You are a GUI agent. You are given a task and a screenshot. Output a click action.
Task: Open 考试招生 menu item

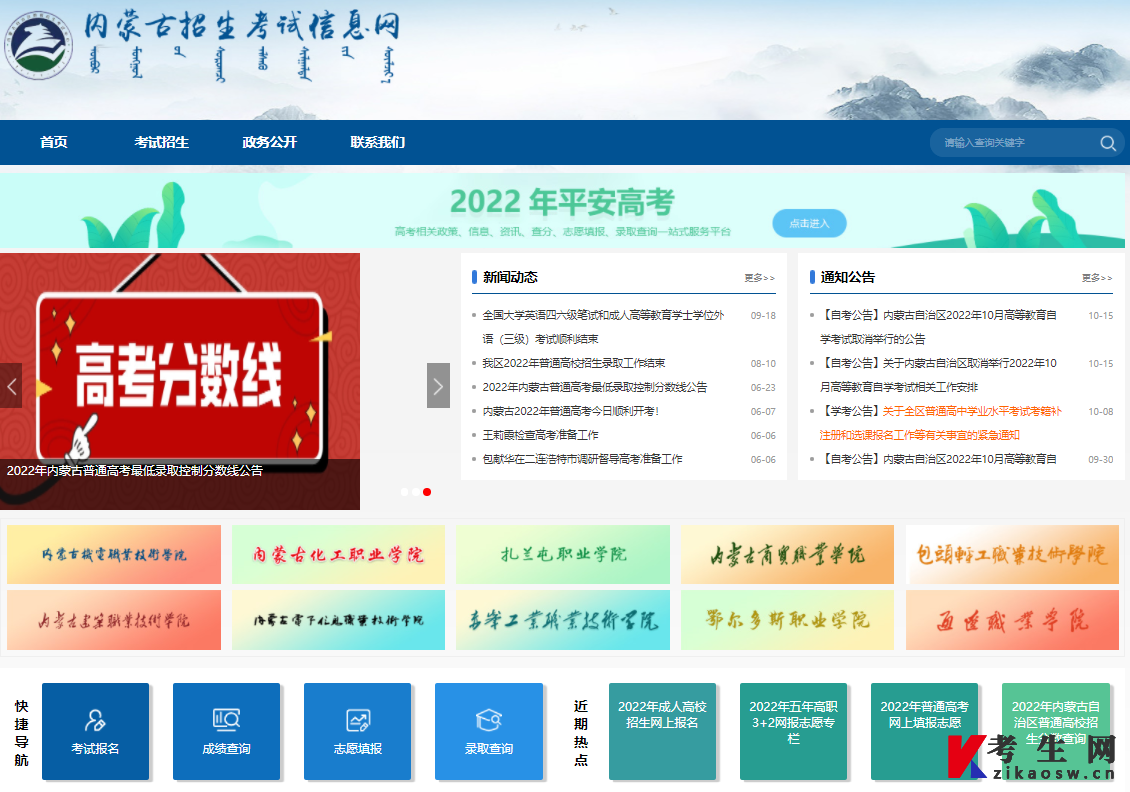(x=161, y=142)
